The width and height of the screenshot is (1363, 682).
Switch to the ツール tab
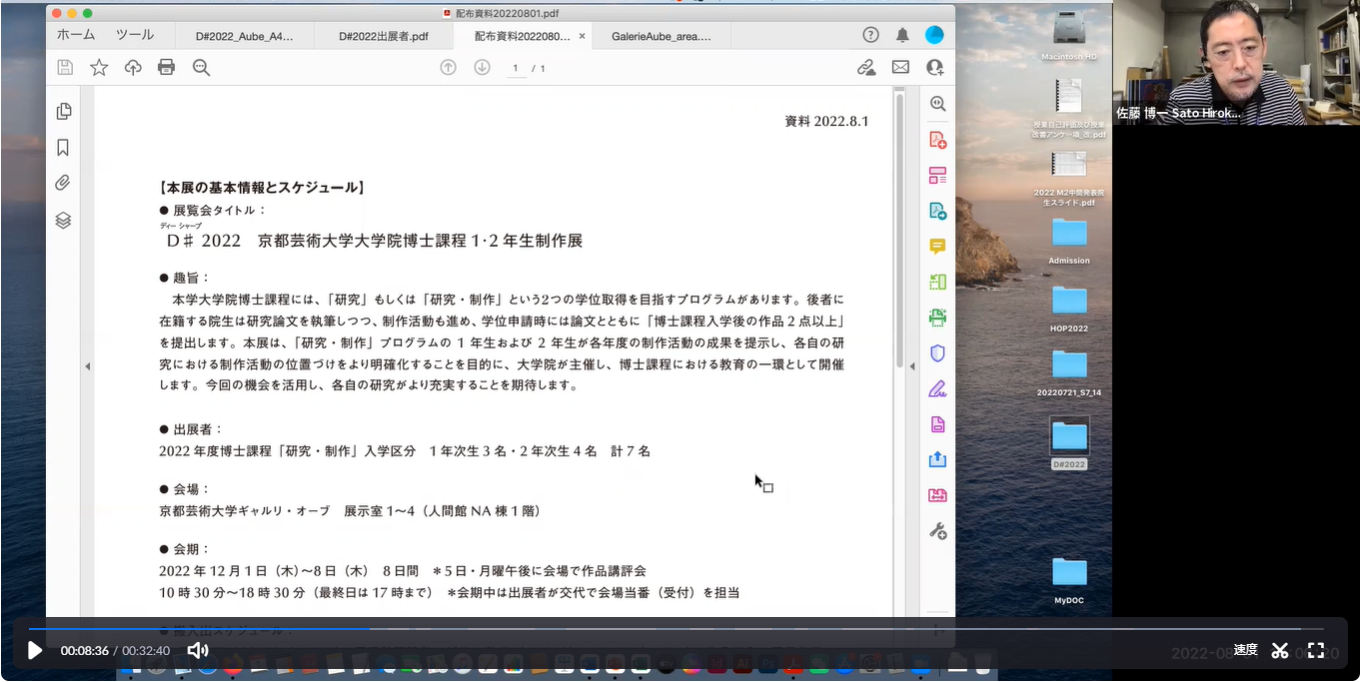click(x=135, y=35)
